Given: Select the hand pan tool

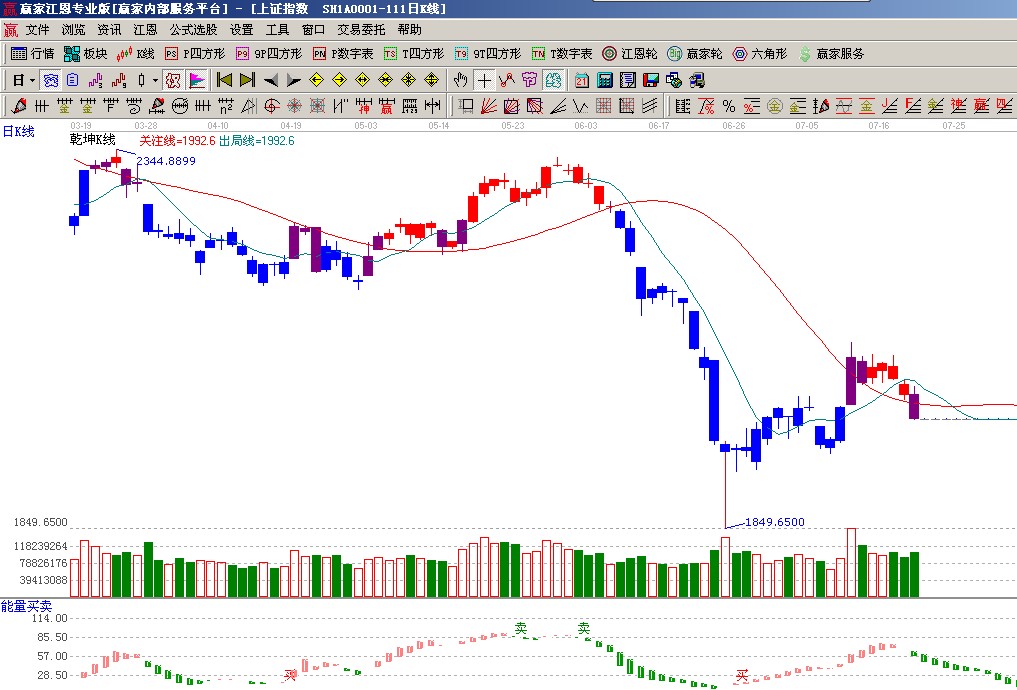Looking at the screenshot, I should (x=460, y=80).
